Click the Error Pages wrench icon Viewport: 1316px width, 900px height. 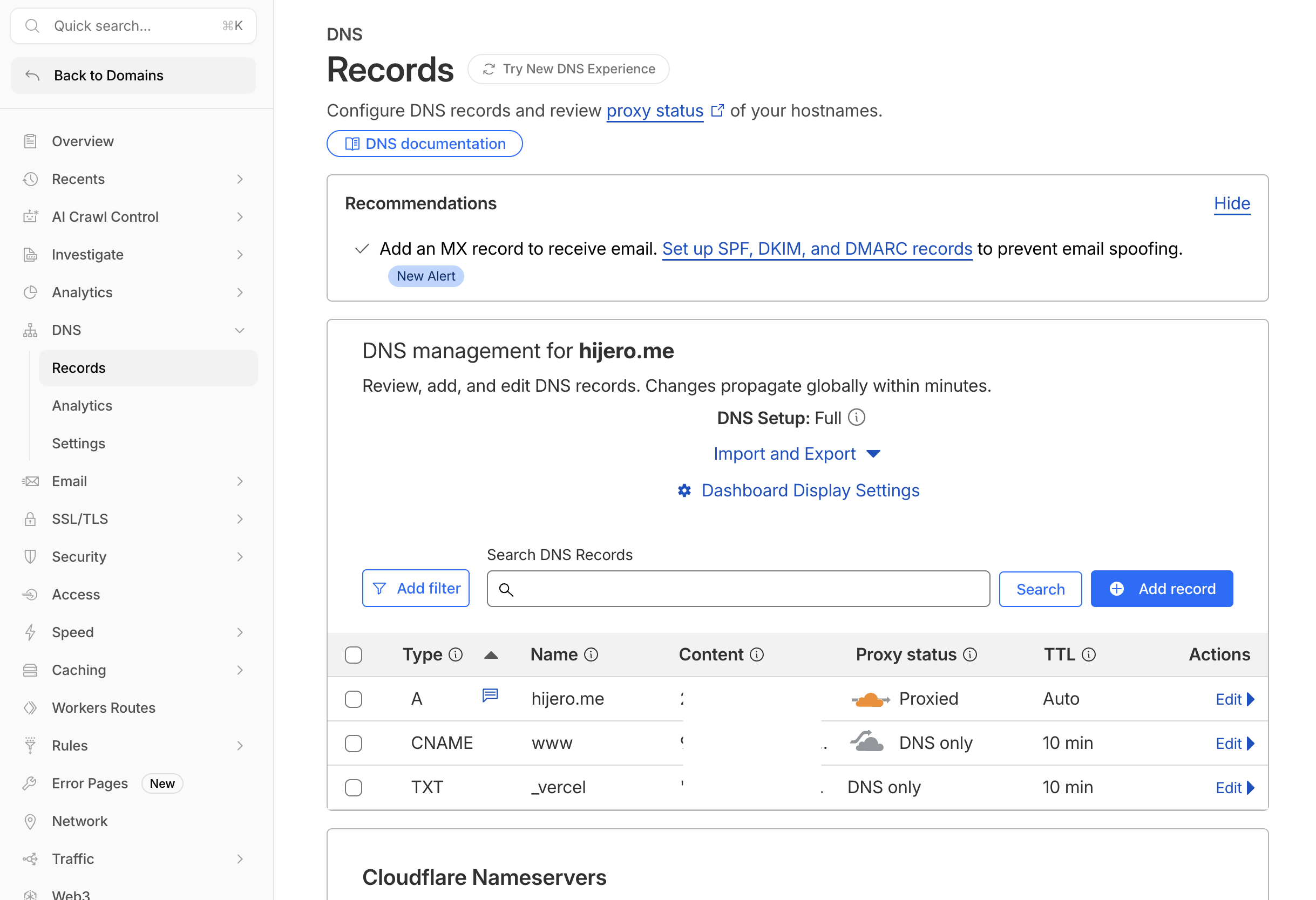pyautogui.click(x=31, y=783)
